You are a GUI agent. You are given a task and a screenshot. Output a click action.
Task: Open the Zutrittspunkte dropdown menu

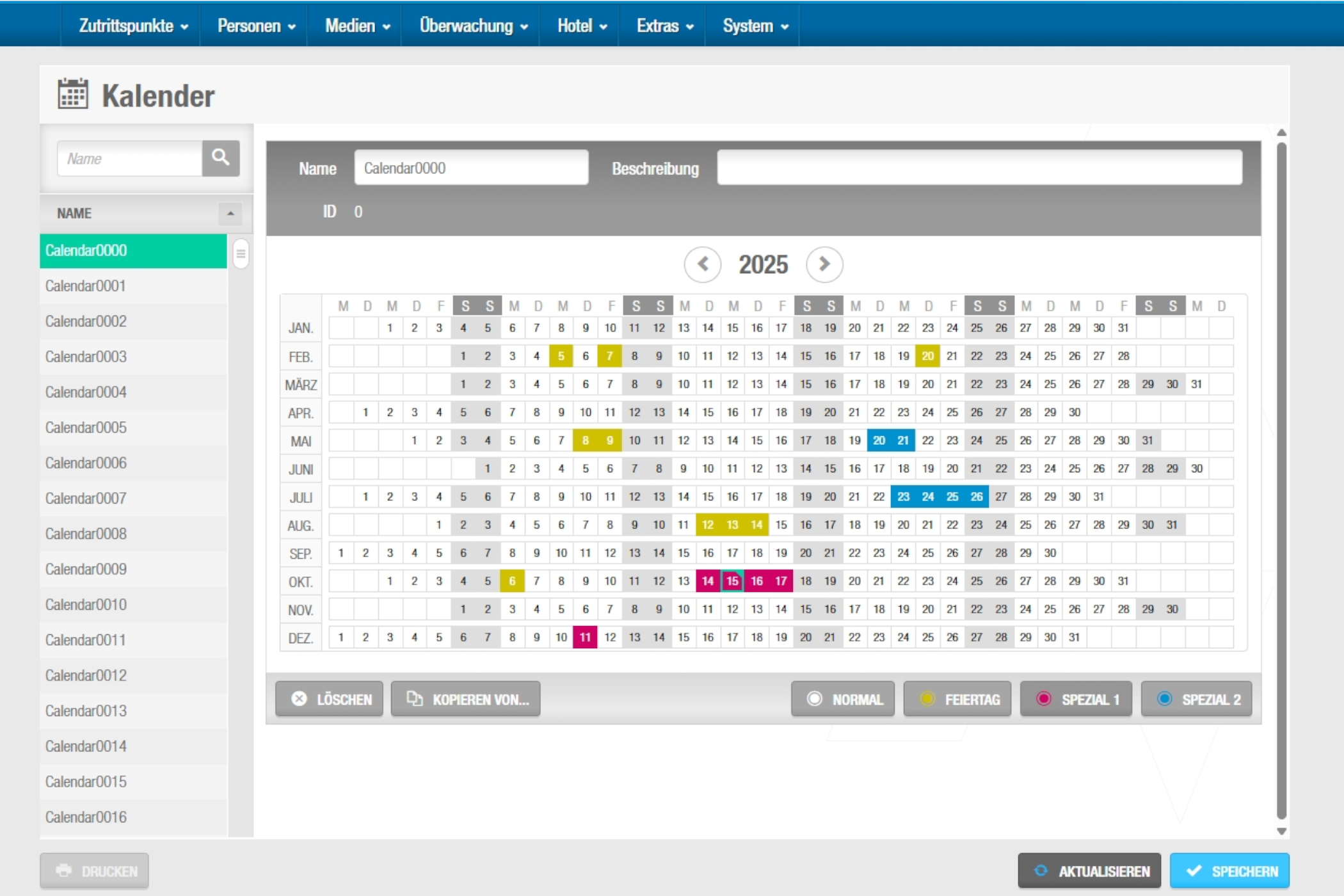pyautogui.click(x=133, y=26)
